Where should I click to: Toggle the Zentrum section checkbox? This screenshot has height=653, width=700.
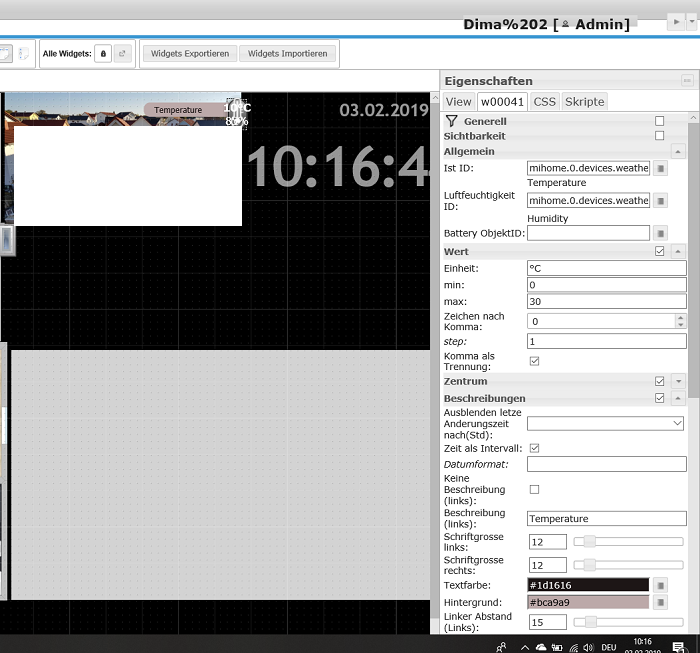pyautogui.click(x=659, y=381)
